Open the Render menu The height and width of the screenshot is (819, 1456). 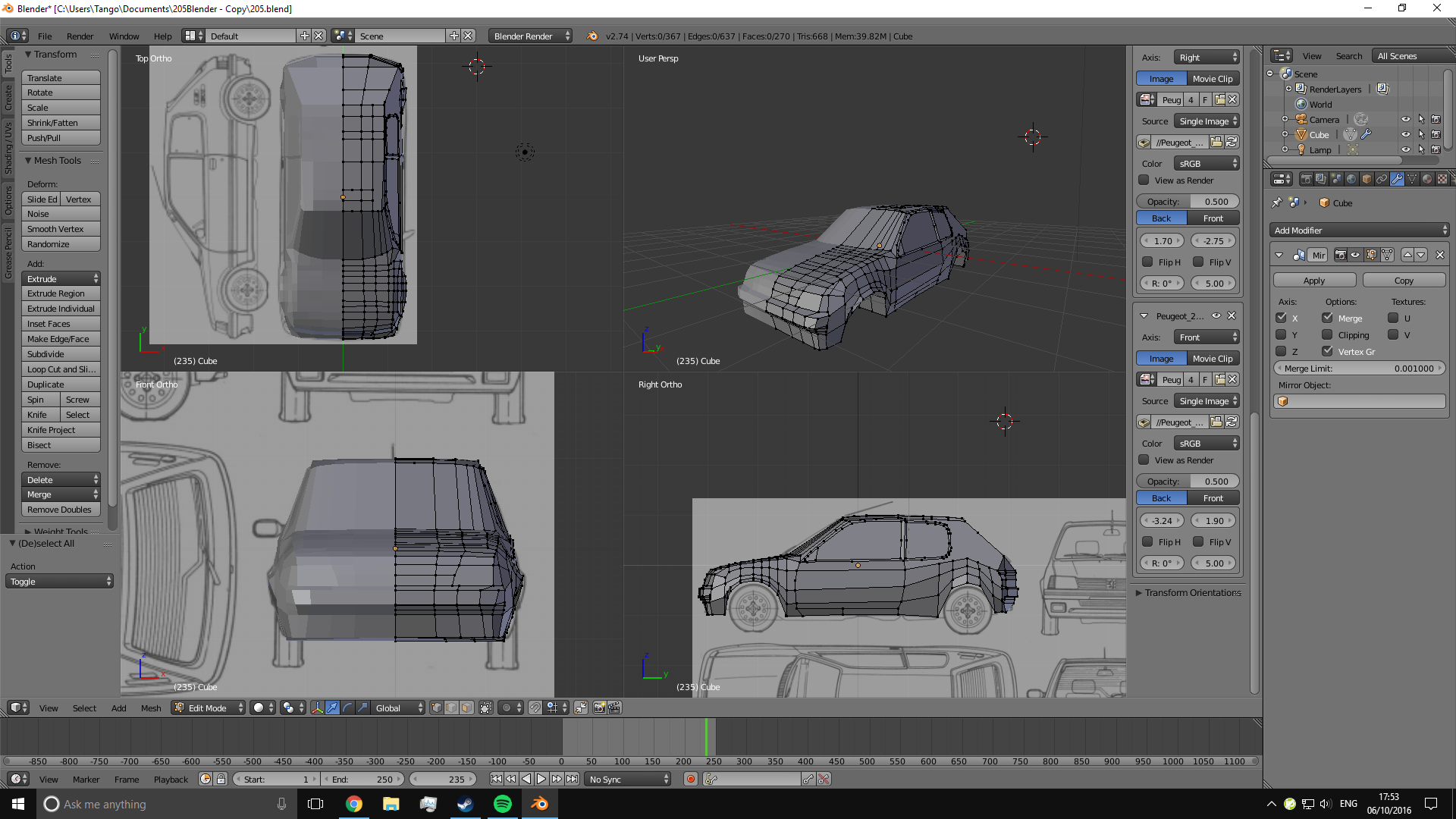[x=80, y=36]
